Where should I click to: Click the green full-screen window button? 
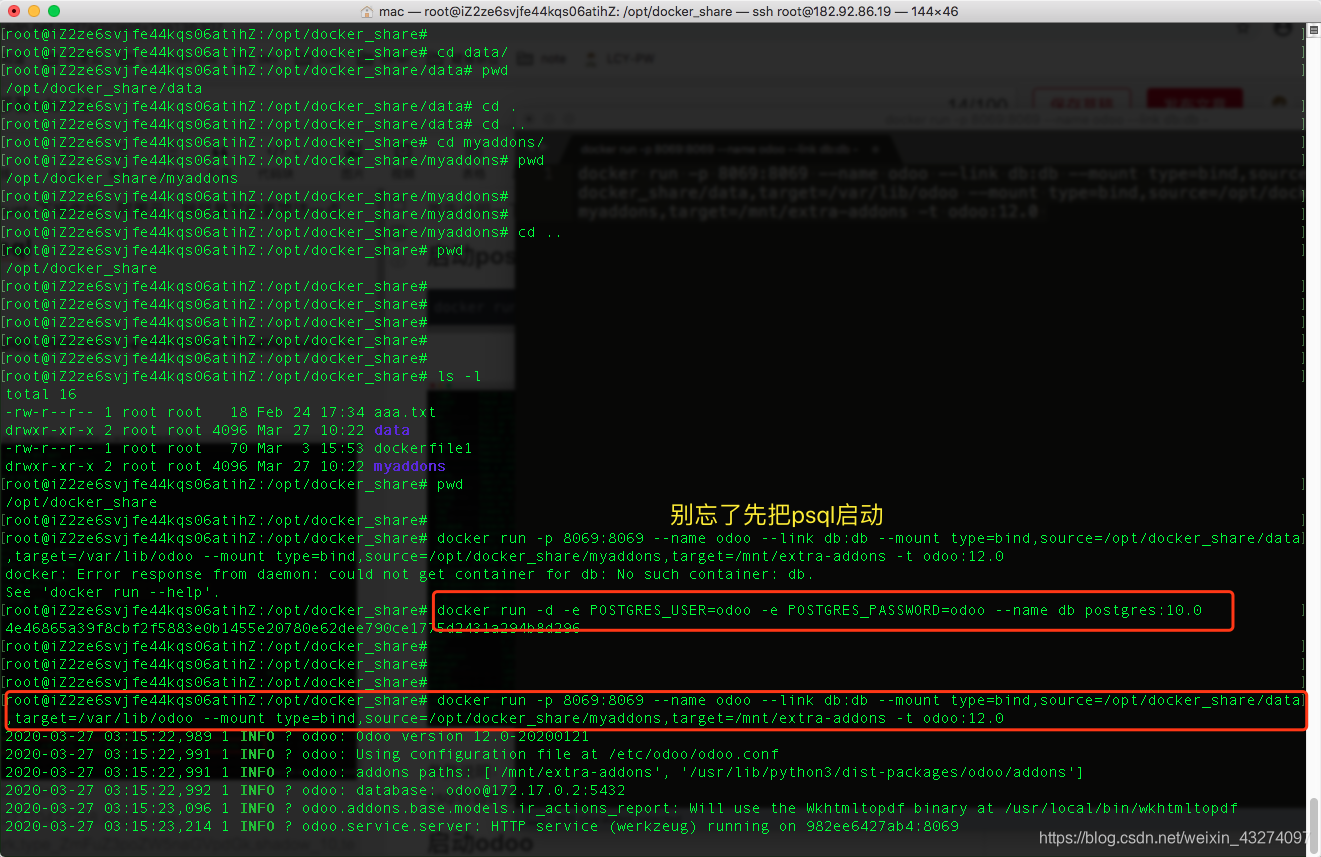pos(54,11)
